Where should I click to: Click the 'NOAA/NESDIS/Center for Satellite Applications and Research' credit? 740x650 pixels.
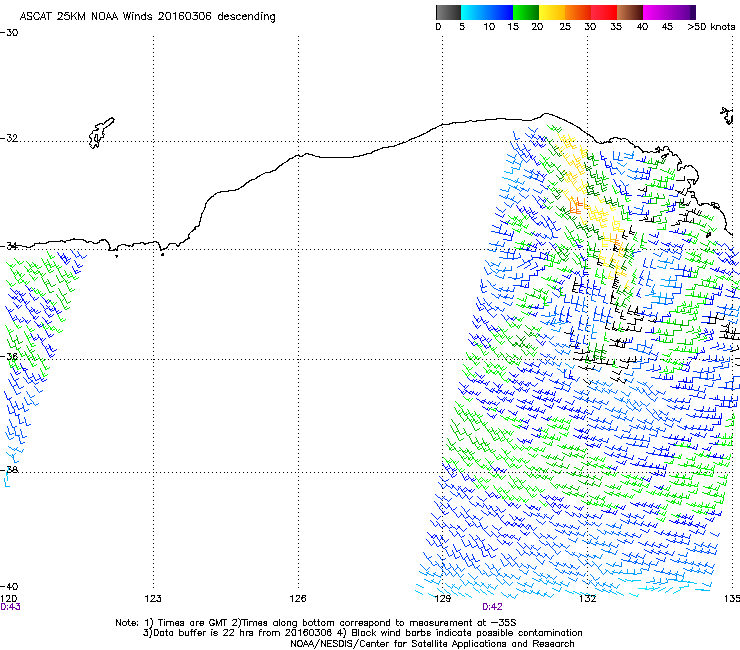click(x=432, y=644)
